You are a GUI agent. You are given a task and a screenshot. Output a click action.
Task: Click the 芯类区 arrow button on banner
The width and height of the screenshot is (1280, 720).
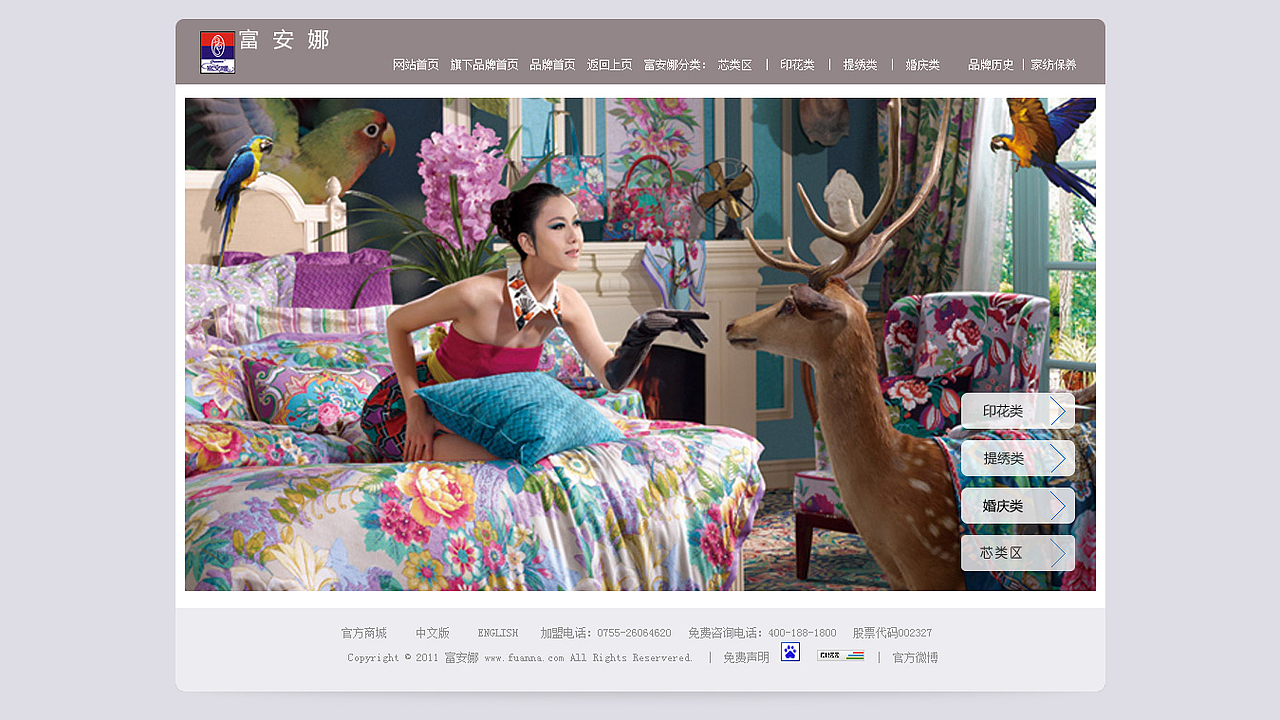click(1018, 553)
